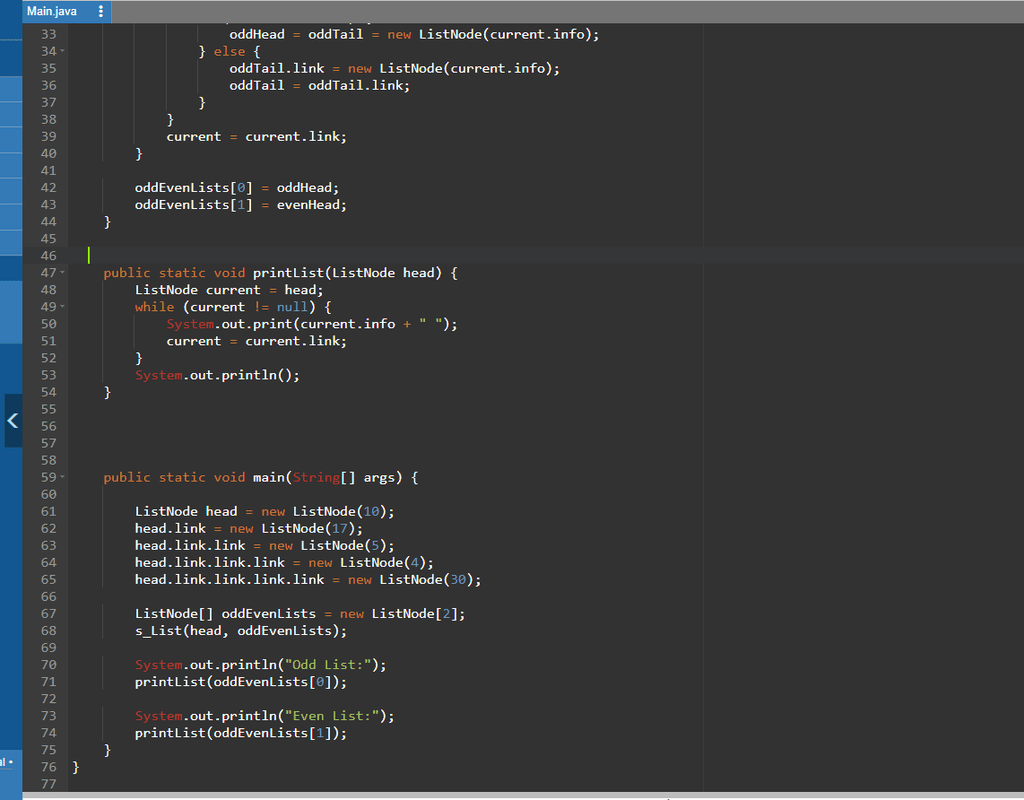1024x800 pixels.
Task: Click 'oddEvenLists[0]' assignment on line 42
Action: 193,188
